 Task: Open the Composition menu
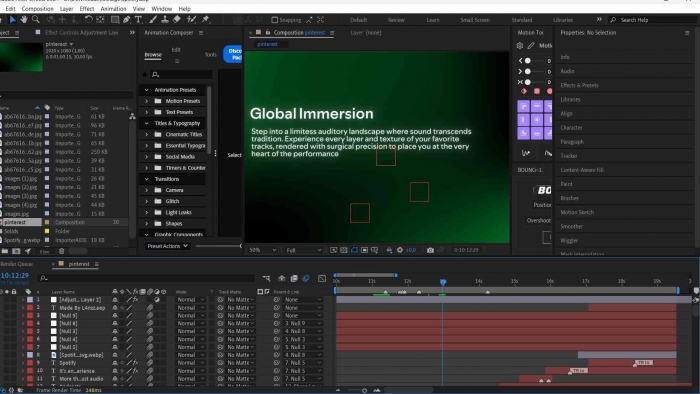pos(38,8)
